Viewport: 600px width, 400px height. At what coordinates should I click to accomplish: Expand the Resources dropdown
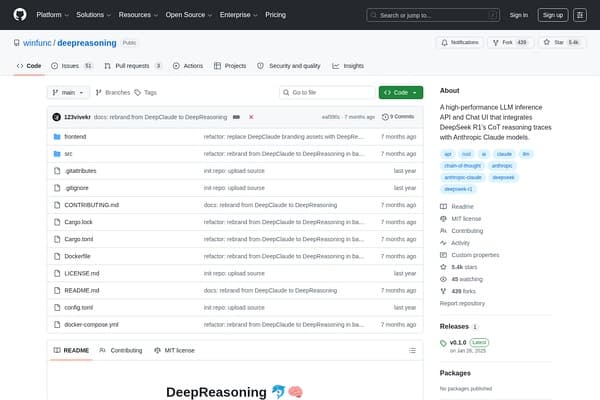coord(138,15)
